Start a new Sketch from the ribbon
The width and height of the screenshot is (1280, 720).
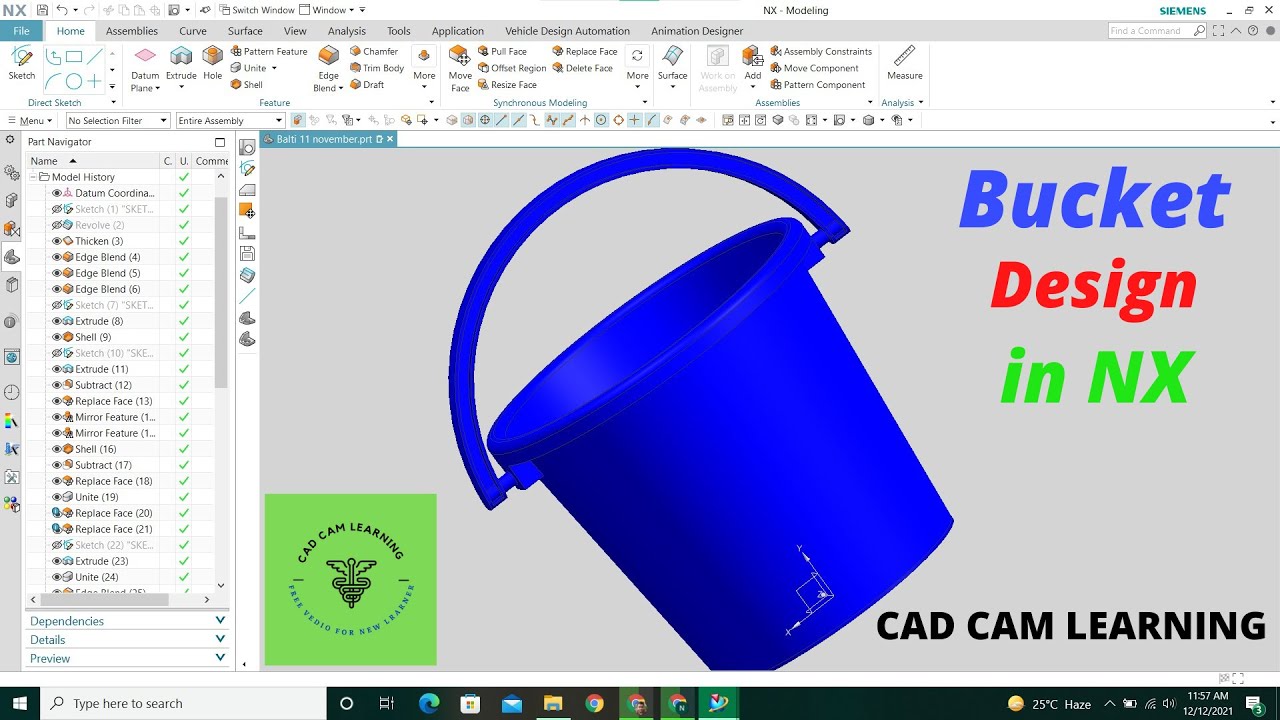21,63
